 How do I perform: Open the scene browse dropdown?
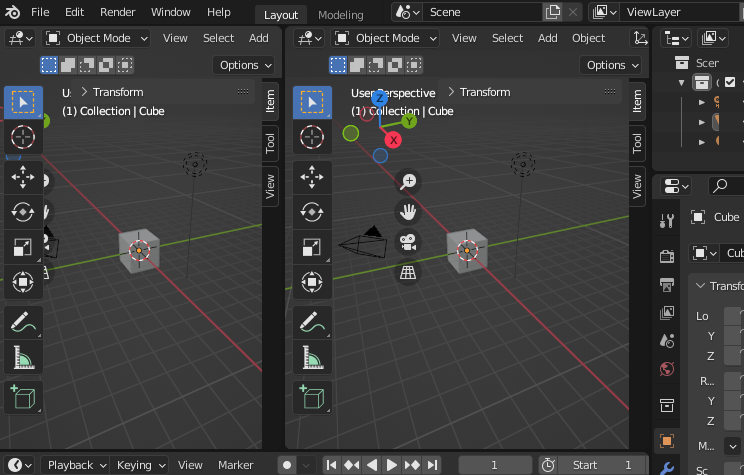coord(407,12)
